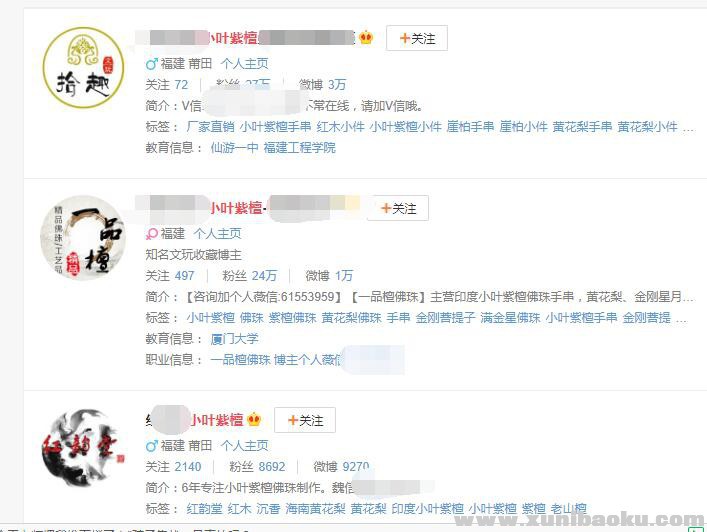Click the male gender icon of third user

[x=152, y=446]
